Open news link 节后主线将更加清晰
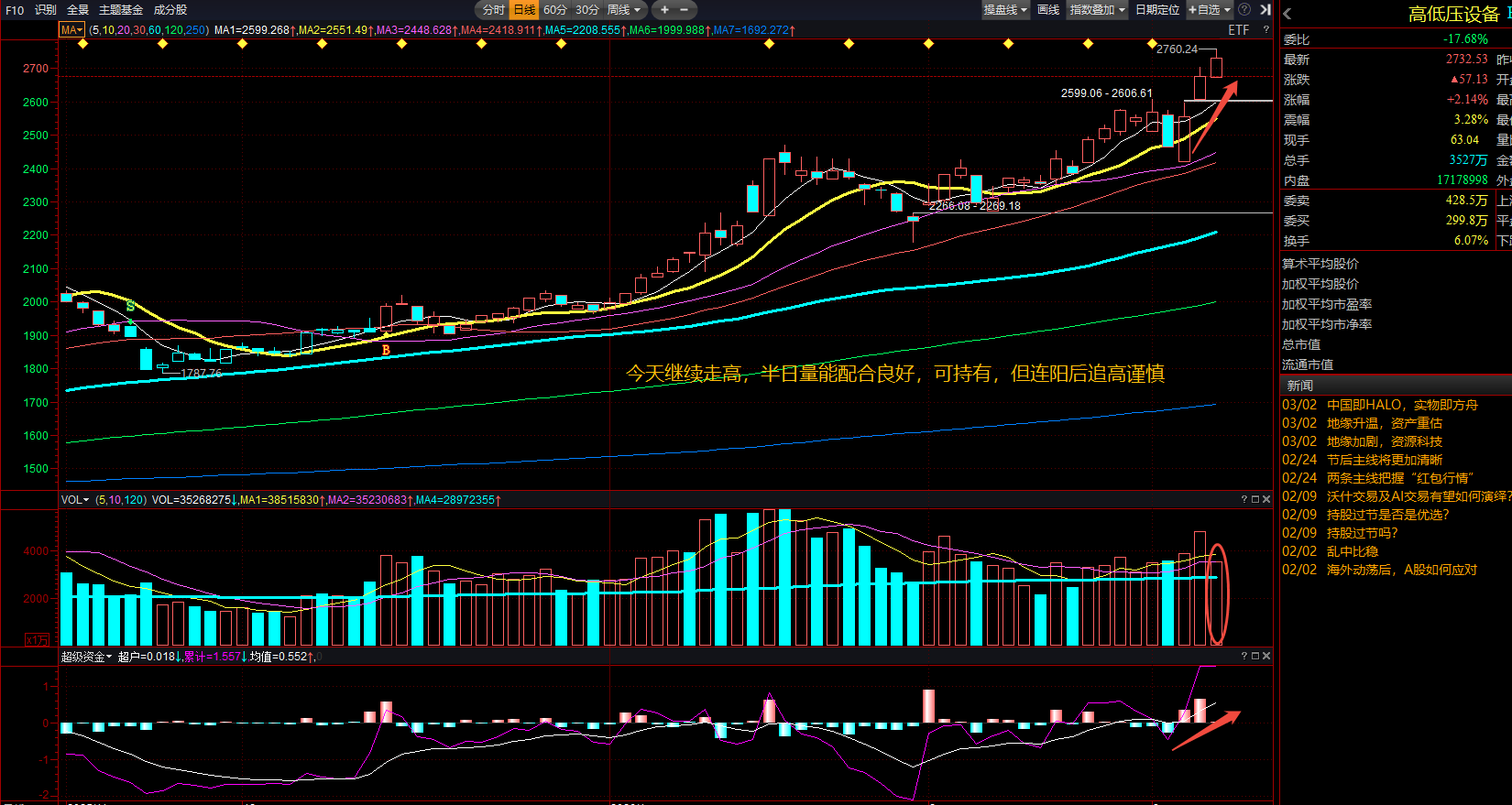The height and width of the screenshot is (805, 1512). point(1384,460)
